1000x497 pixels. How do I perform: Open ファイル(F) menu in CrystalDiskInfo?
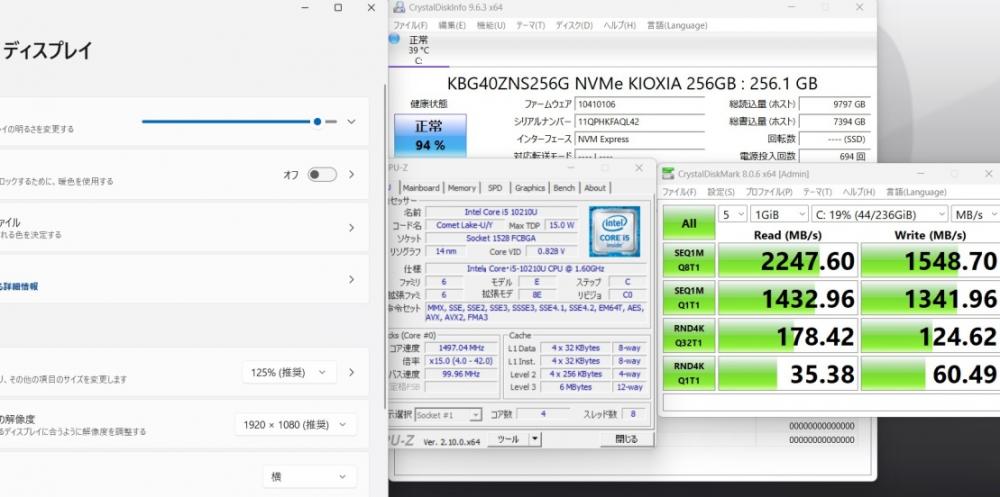410,26
